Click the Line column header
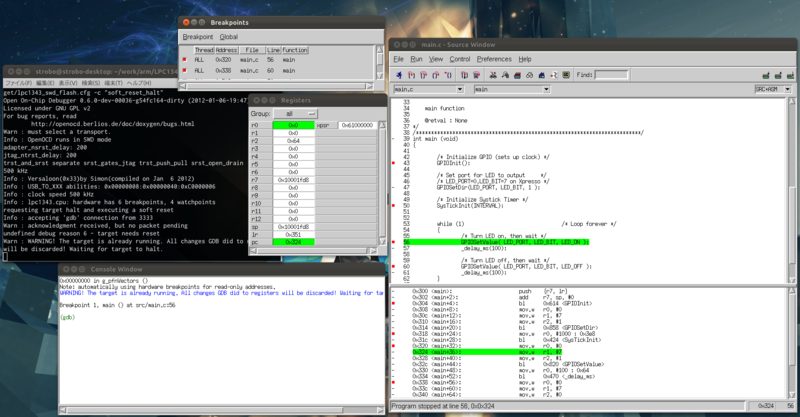 click(x=273, y=50)
